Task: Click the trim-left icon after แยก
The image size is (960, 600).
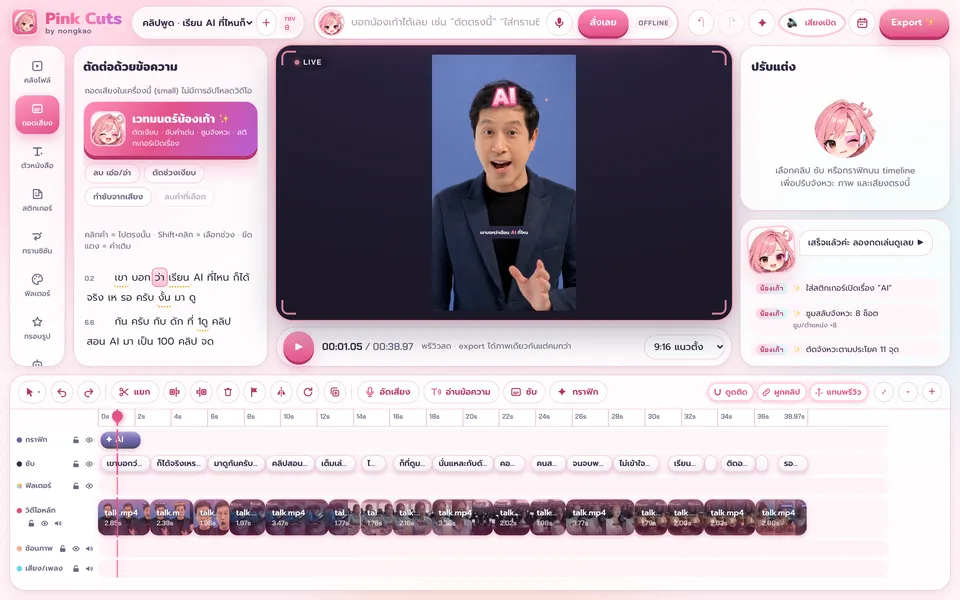Action: [174, 392]
